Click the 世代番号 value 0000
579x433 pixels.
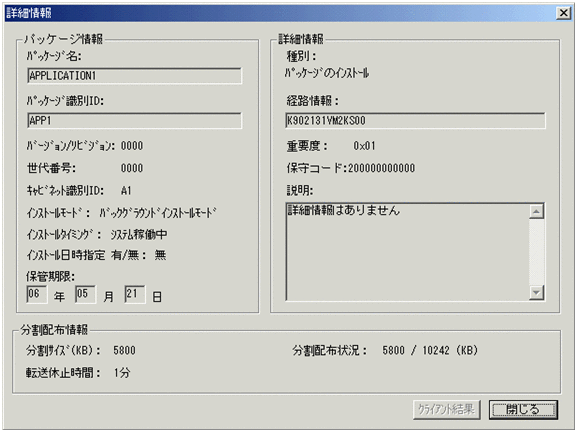(132, 168)
